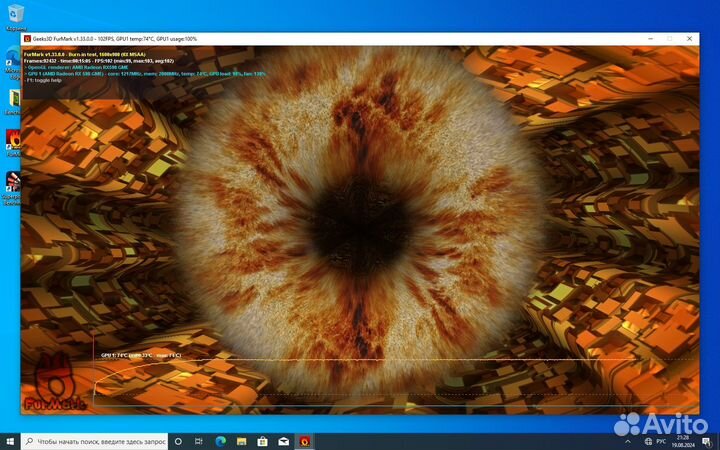
Task: Select the Superposition Benchmark desktop shortcut
Action: [14, 183]
